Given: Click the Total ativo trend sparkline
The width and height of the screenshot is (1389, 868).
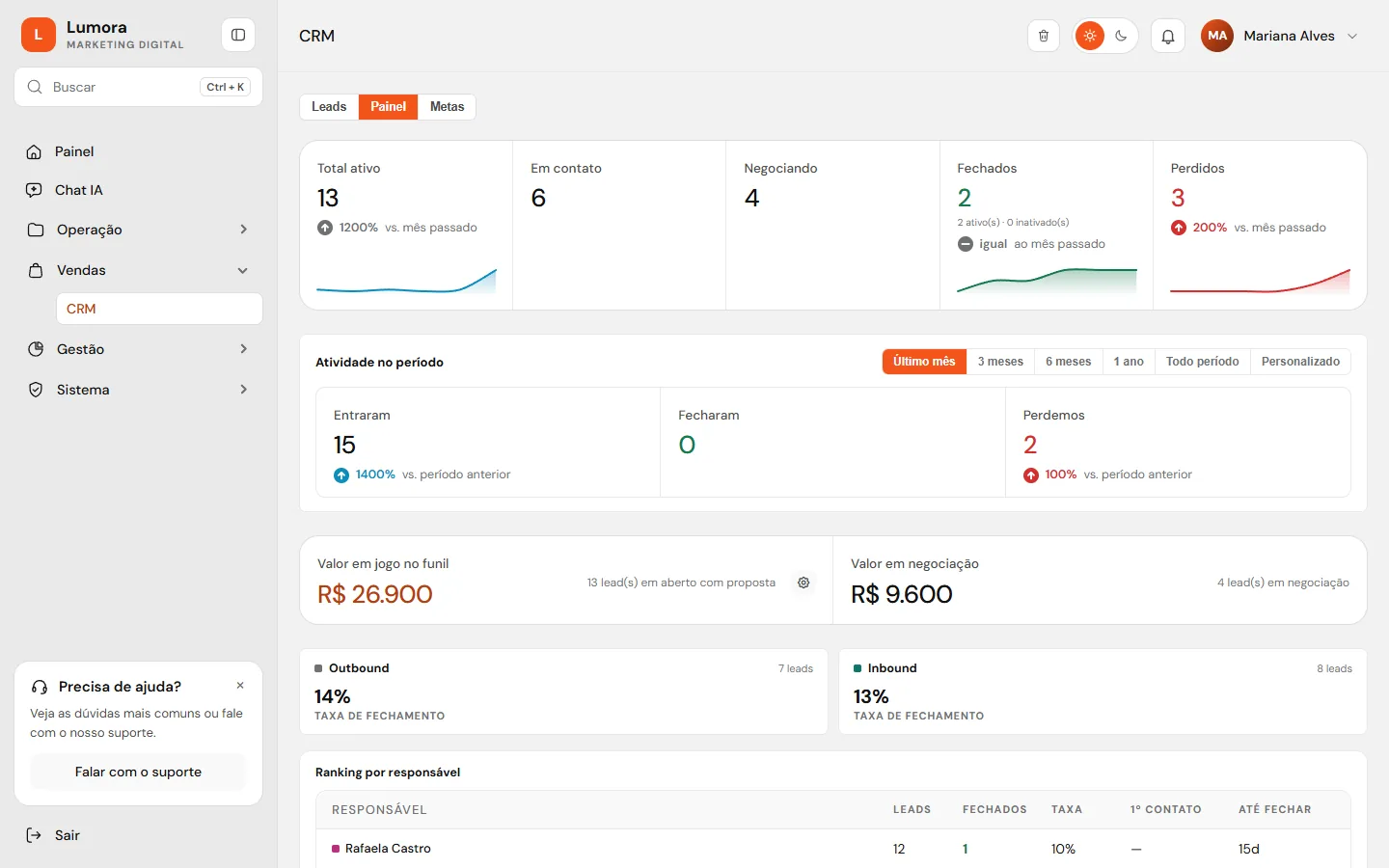Looking at the screenshot, I should tap(406, 280).
